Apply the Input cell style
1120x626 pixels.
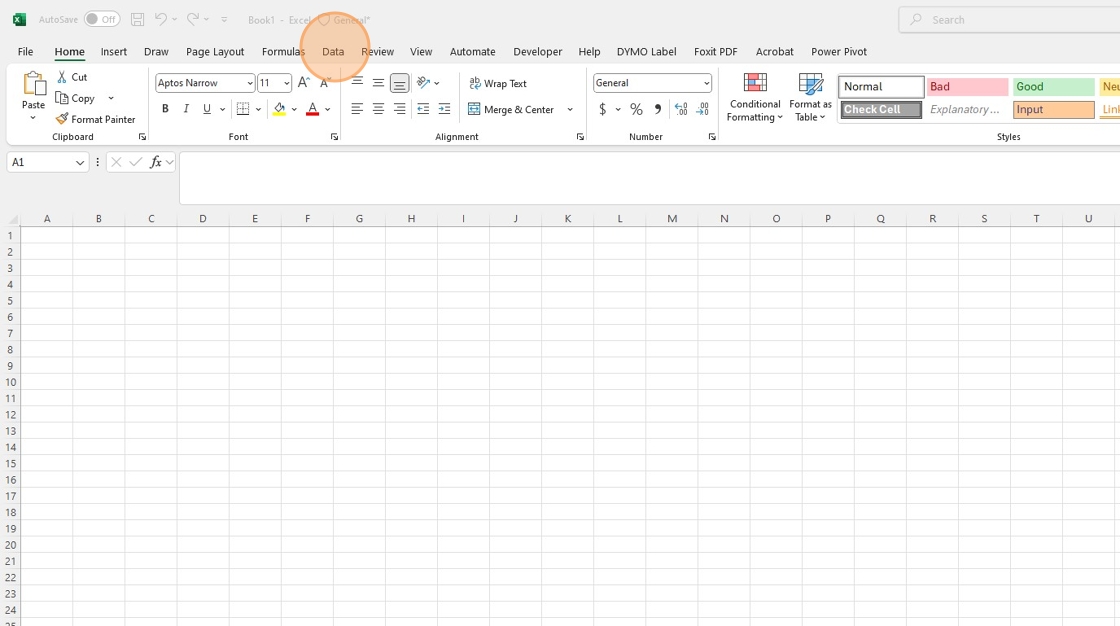pos(1054,109)
